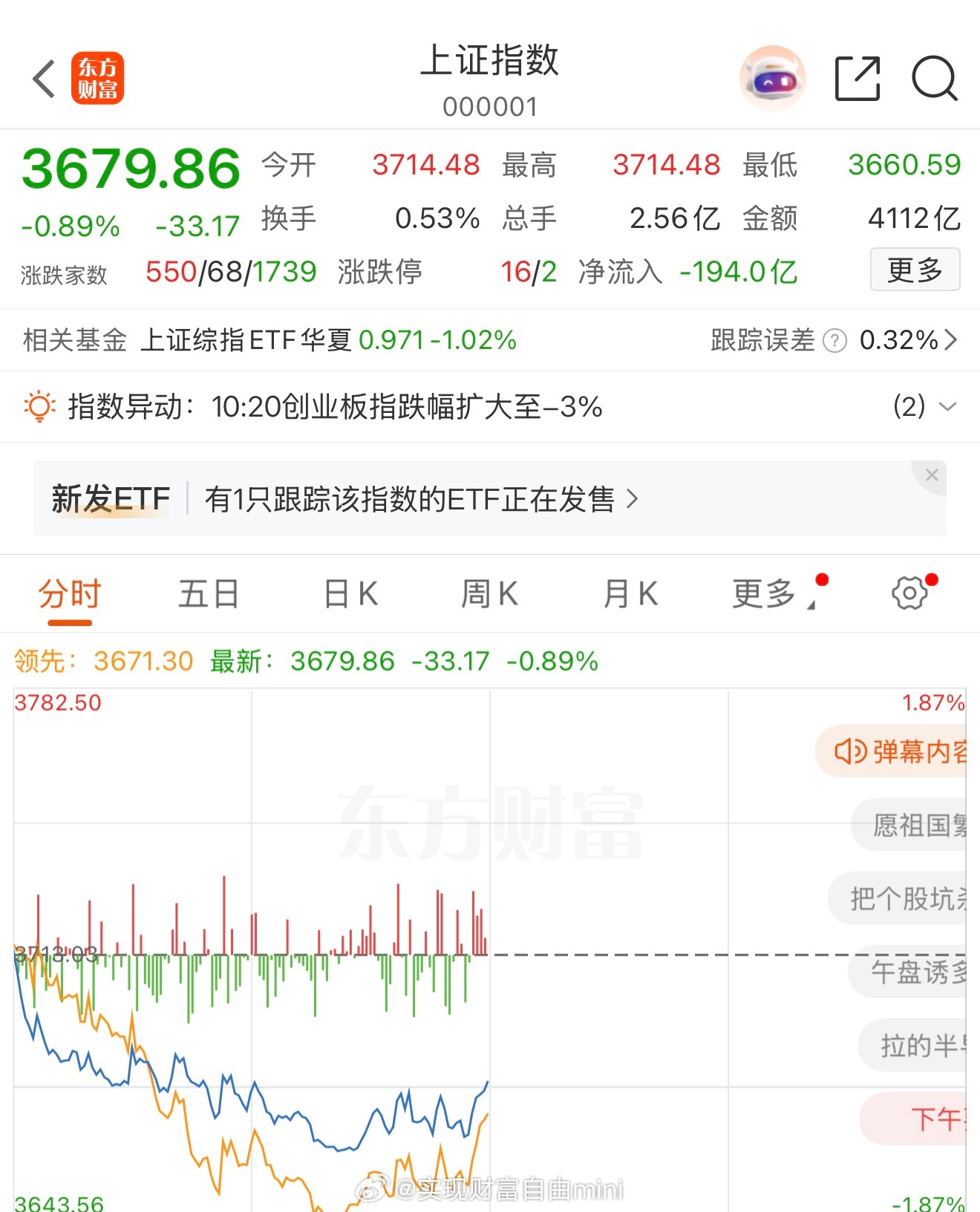Switch to the 日K tab
980x1212 pixels.
(351, 594)
